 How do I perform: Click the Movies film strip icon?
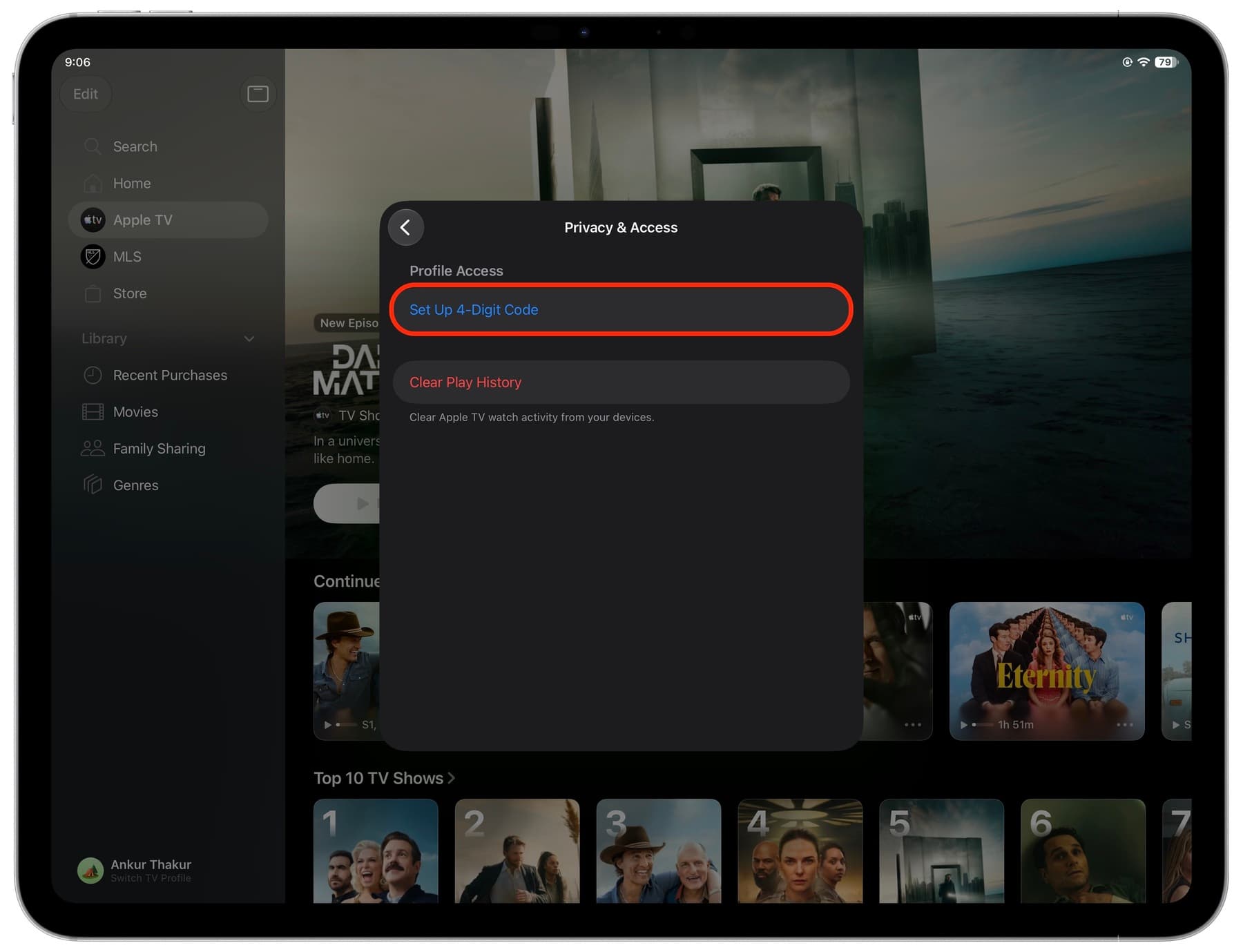pos(93,411)
